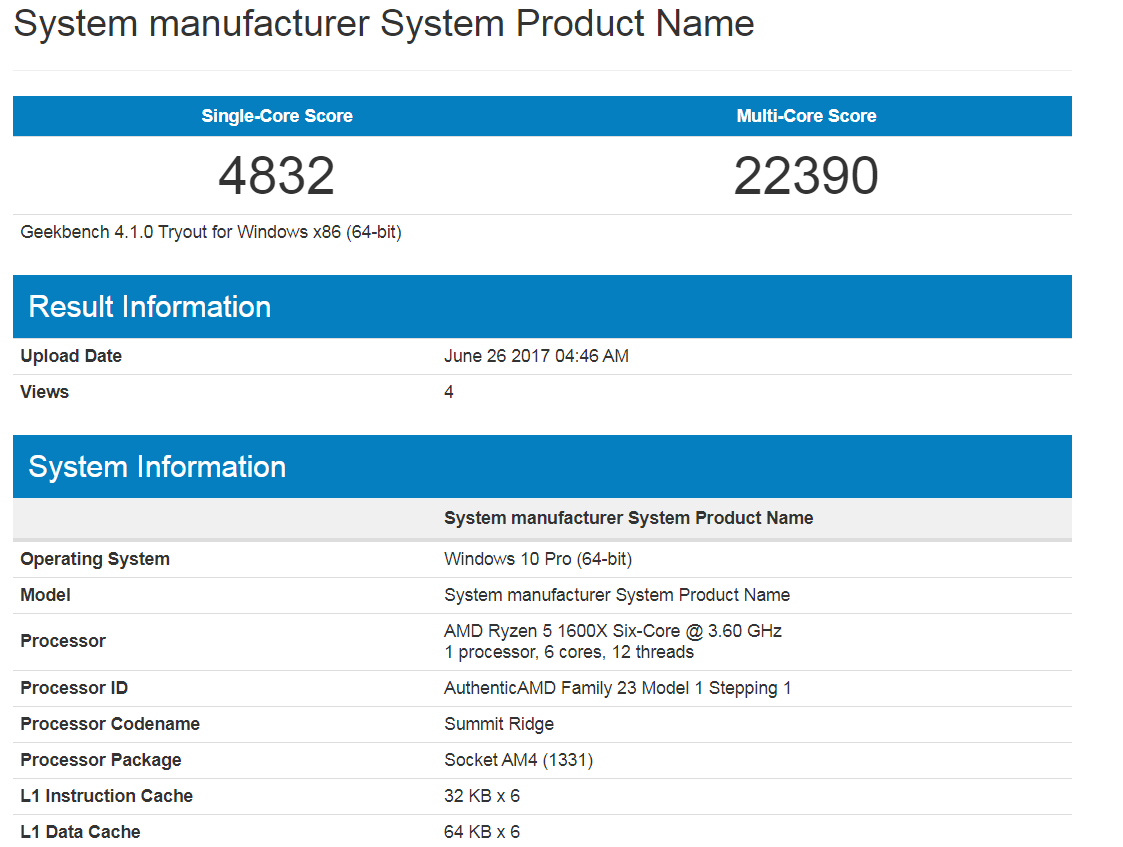Screen dimensions: 1123x847
Task: Click the Multi-Core Score header
Action: [806, 116]
